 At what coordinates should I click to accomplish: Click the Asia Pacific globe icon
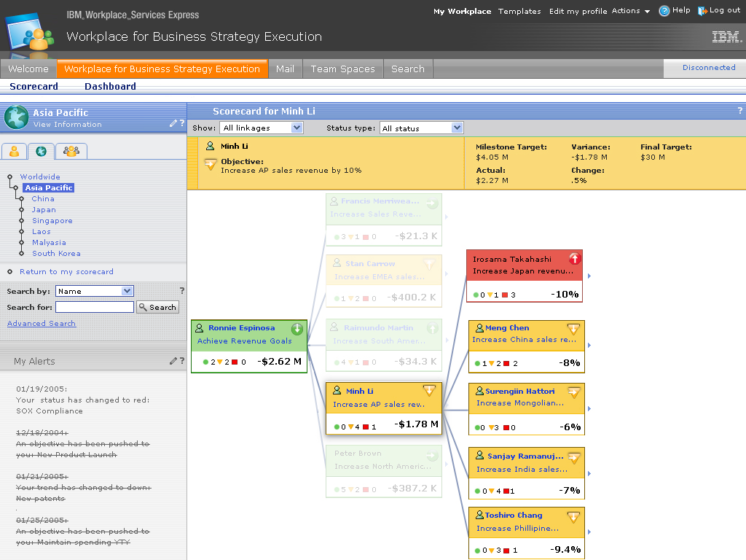(17, 117)
